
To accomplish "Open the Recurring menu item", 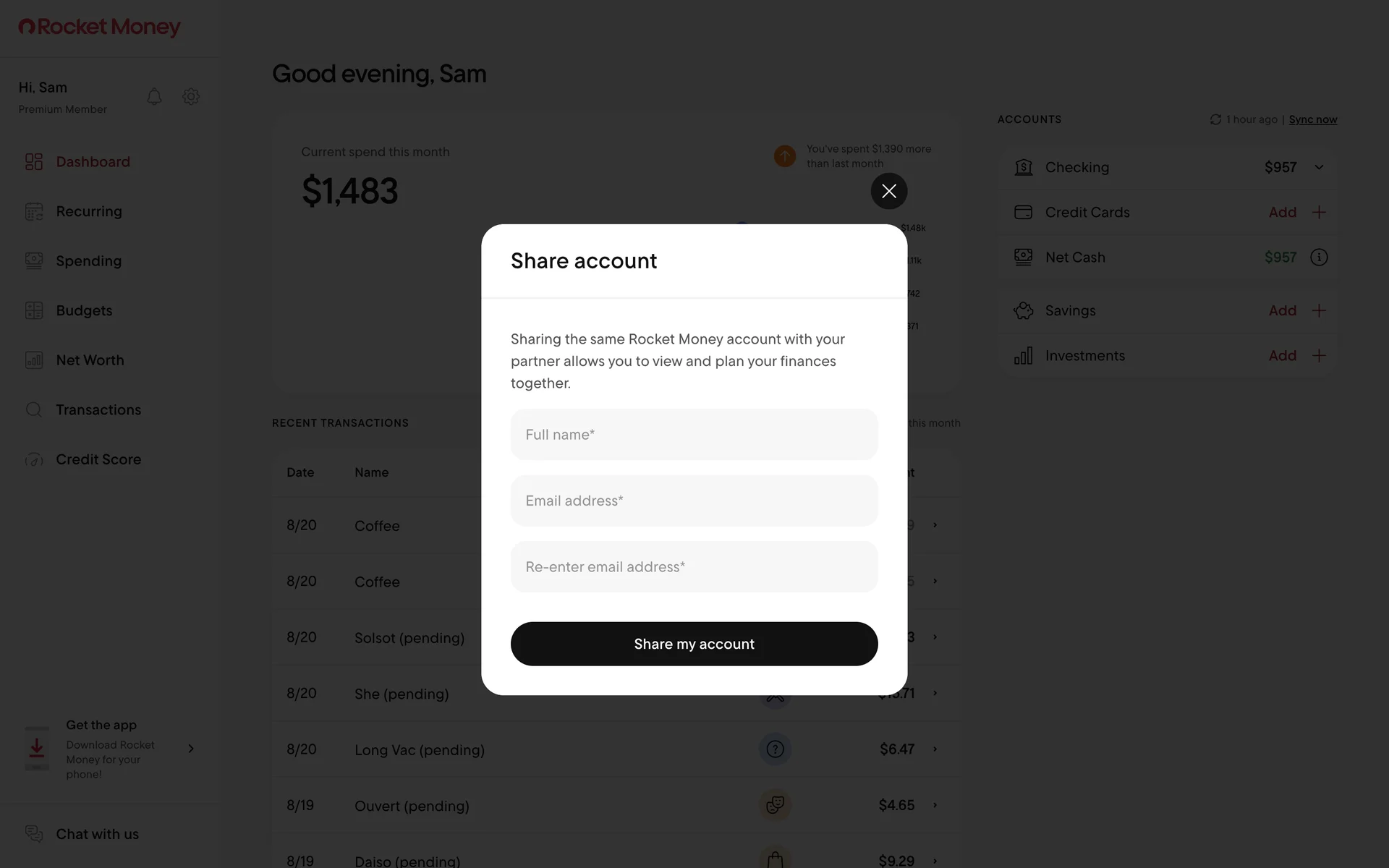I will pos(89,212).
